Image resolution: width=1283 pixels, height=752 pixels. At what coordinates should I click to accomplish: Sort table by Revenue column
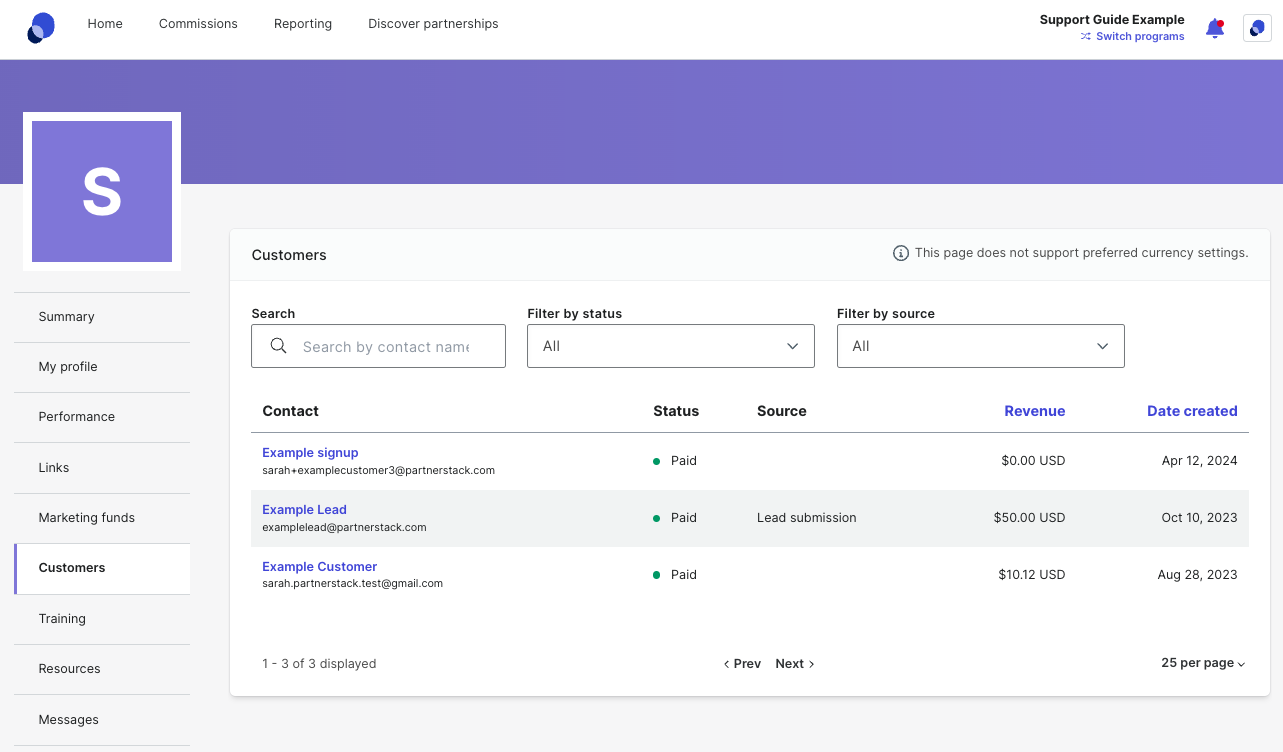coord(1034,411)
